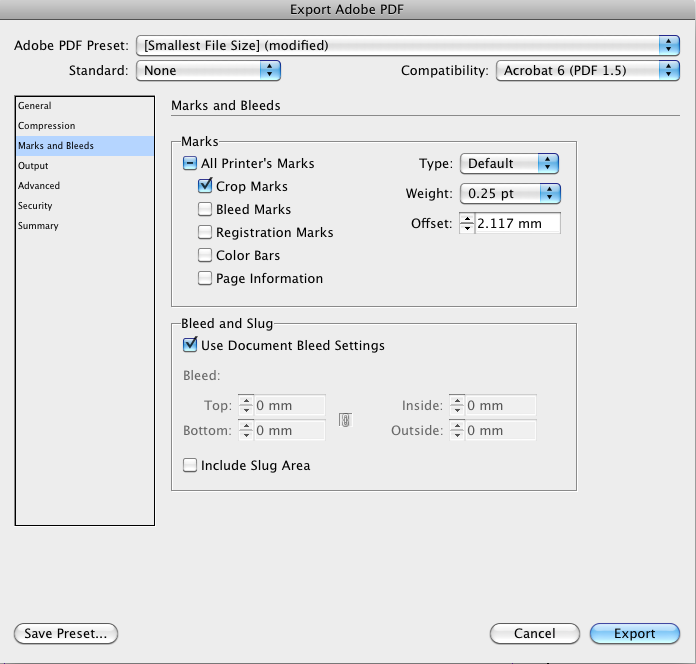The height and width of the screenshot is (664, 696).
Task: Click the bleed link chain icon
Action: tap(345, 419)
